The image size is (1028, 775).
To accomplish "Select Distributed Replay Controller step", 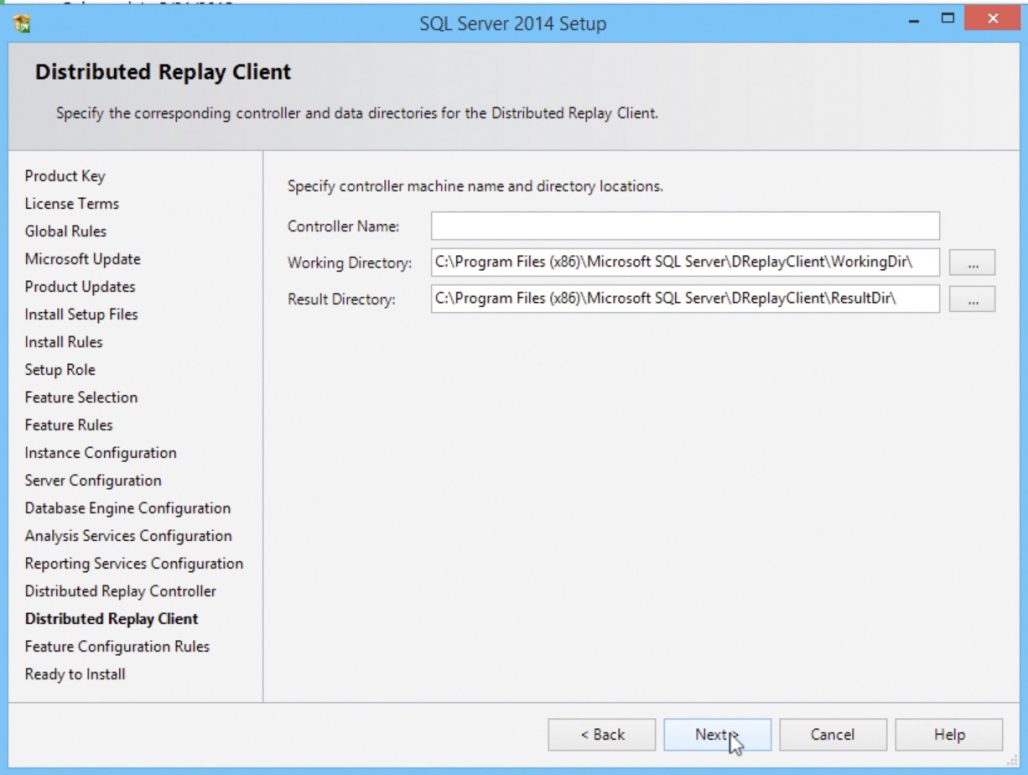I will point(118,591).
